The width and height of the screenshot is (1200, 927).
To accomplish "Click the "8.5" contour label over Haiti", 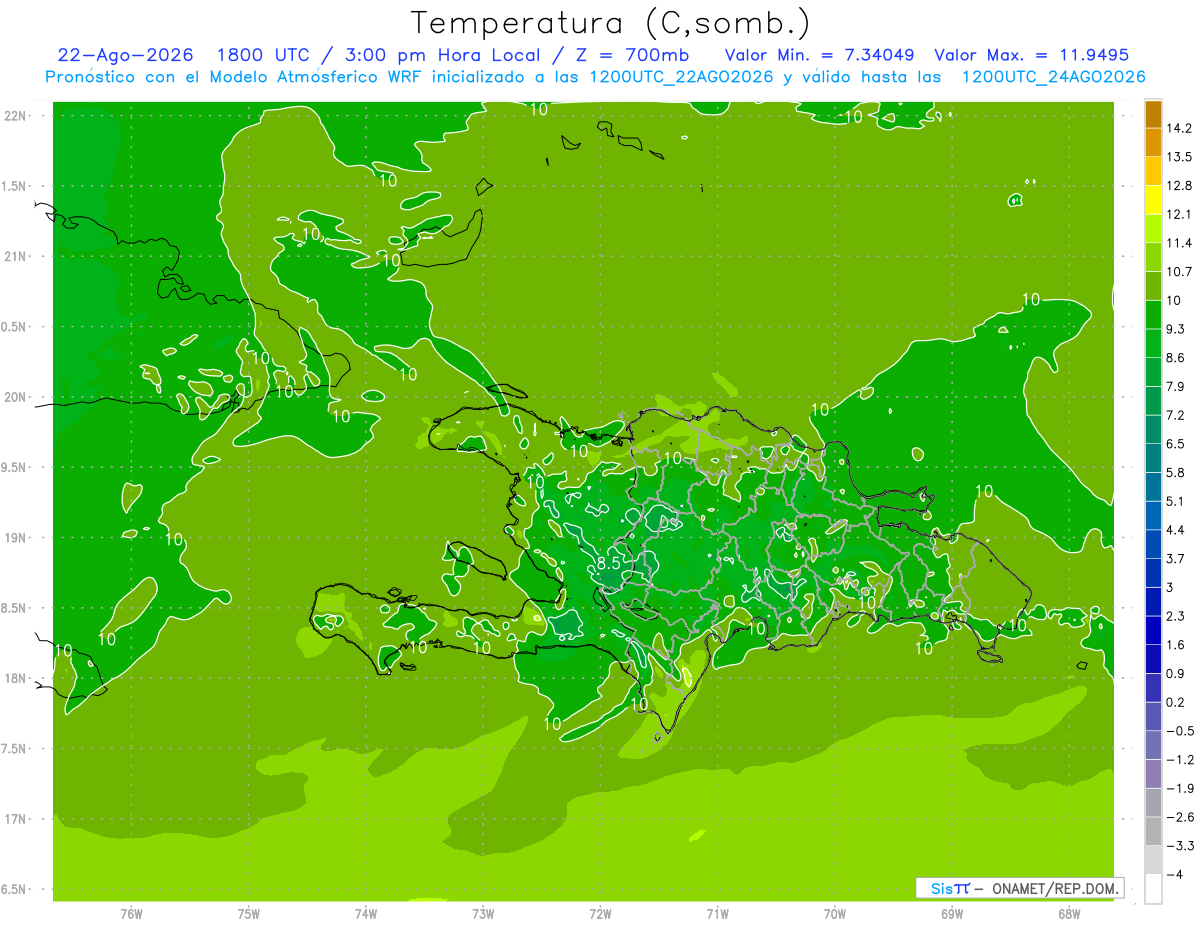I will (x=609, y=563).
